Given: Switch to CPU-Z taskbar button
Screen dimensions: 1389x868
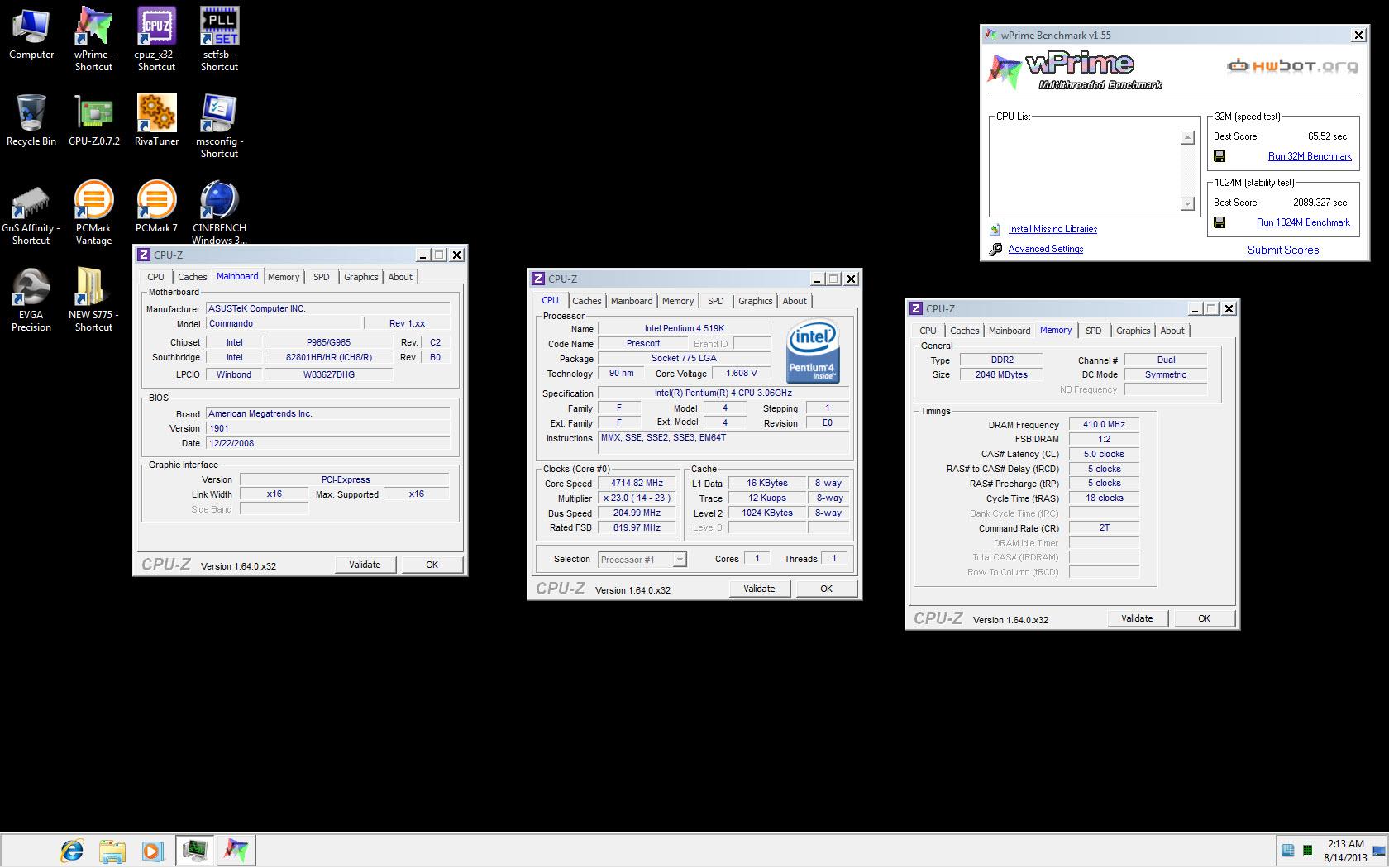Looking at the screenshot, I should [195, 850].
